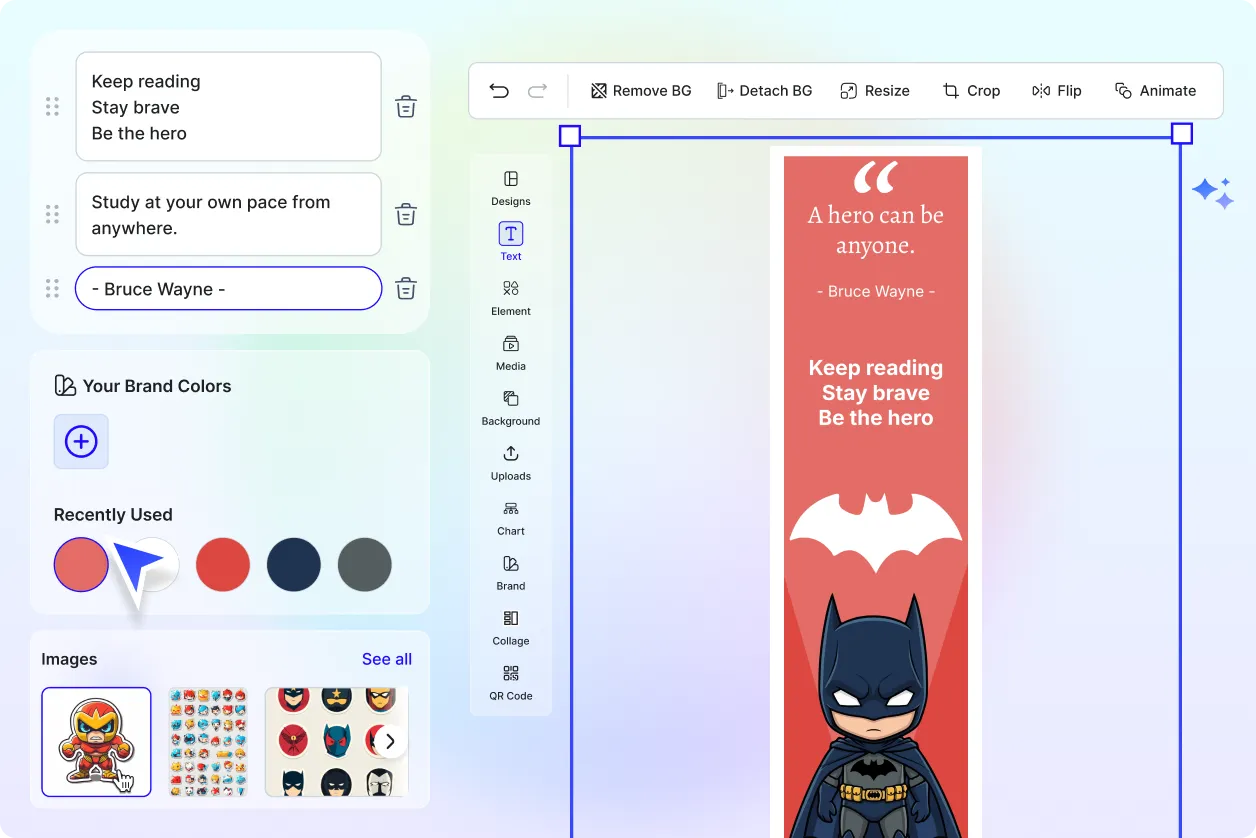The image size is (1256, 838).
Task: Delete the 'Keep reading' text block
Action: point(406,107)
